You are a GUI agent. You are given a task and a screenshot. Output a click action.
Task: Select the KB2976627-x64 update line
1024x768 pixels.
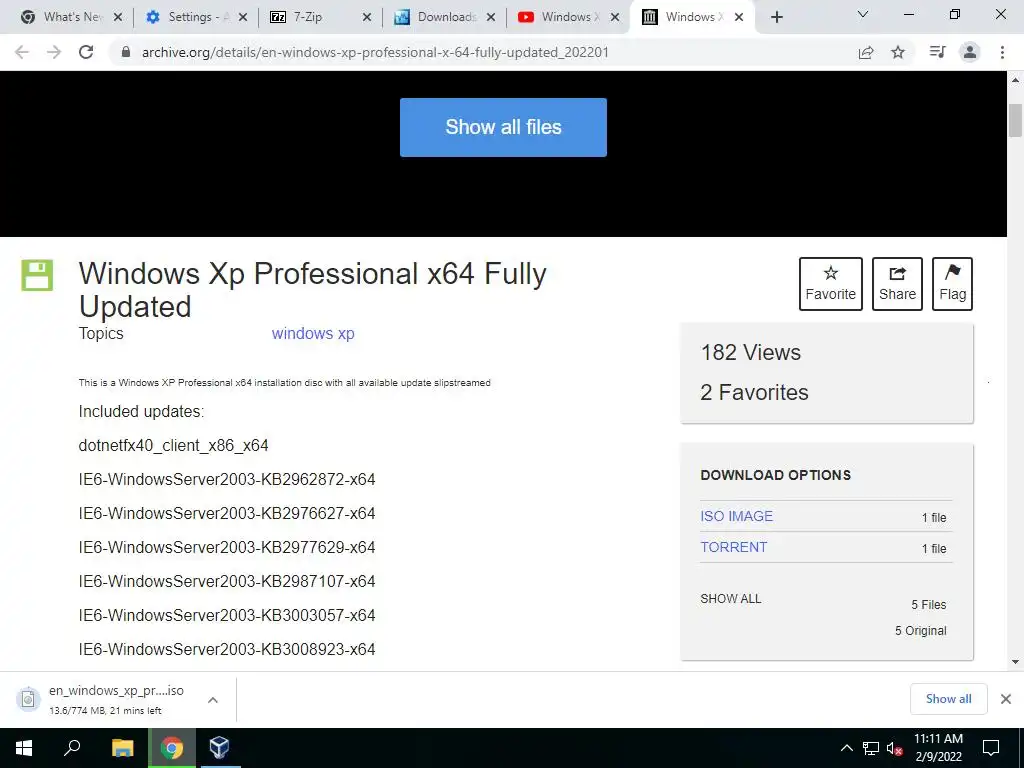click(x=227, y=513)
